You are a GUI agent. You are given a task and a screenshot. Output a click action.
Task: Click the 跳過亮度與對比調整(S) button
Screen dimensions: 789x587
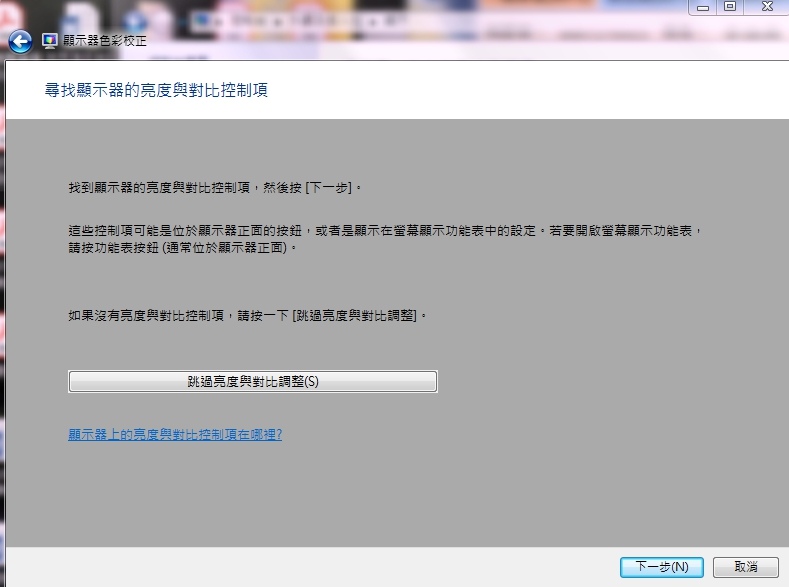coord(253,381)
